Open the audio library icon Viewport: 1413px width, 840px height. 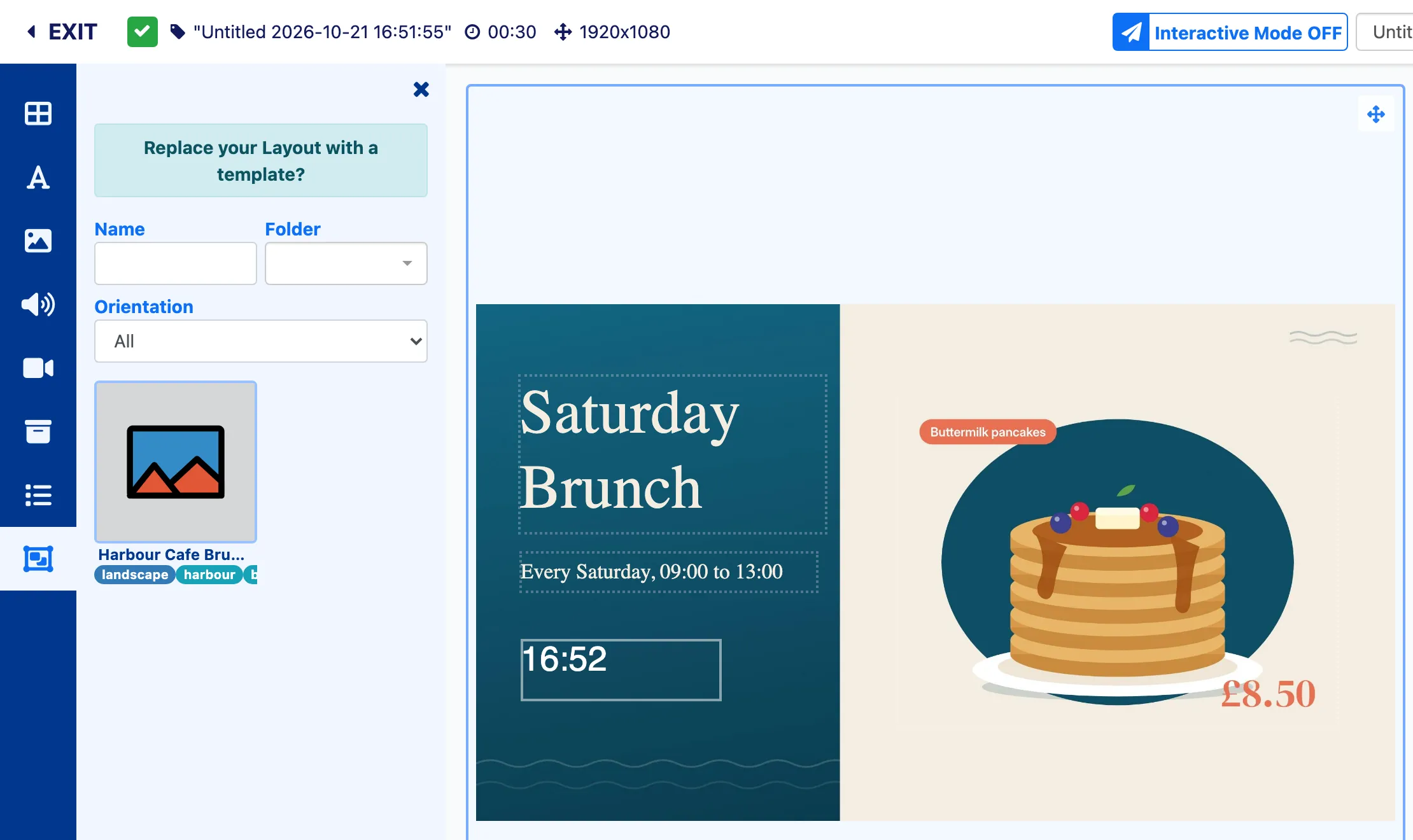(x=38, y=305)
